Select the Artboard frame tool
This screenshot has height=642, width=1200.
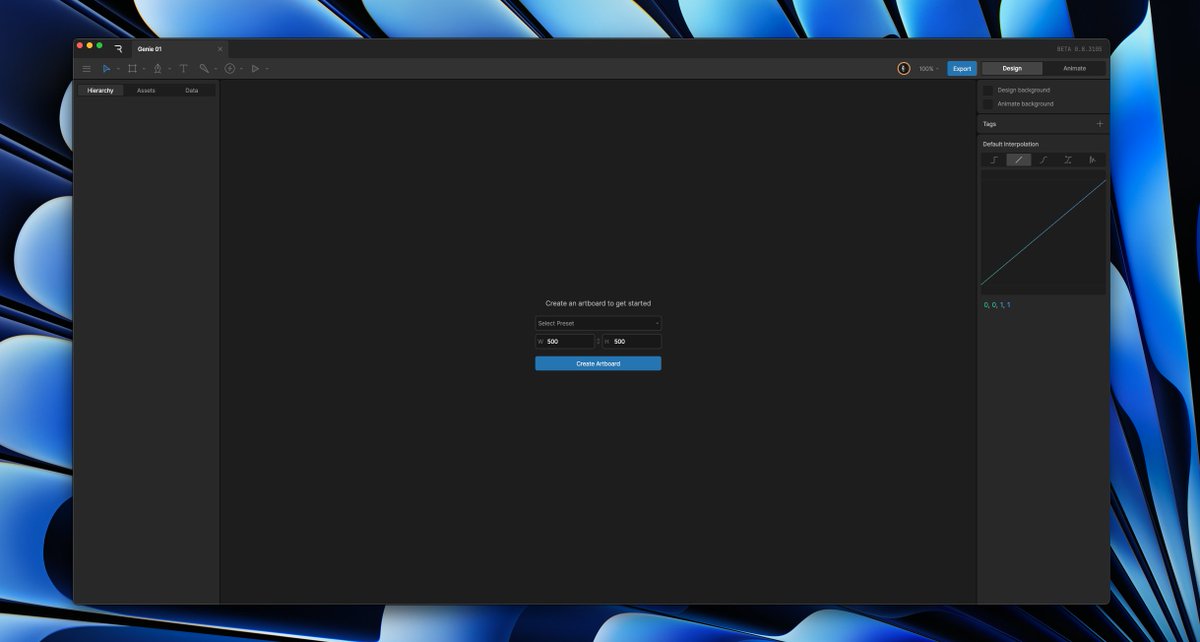[132, 69]
